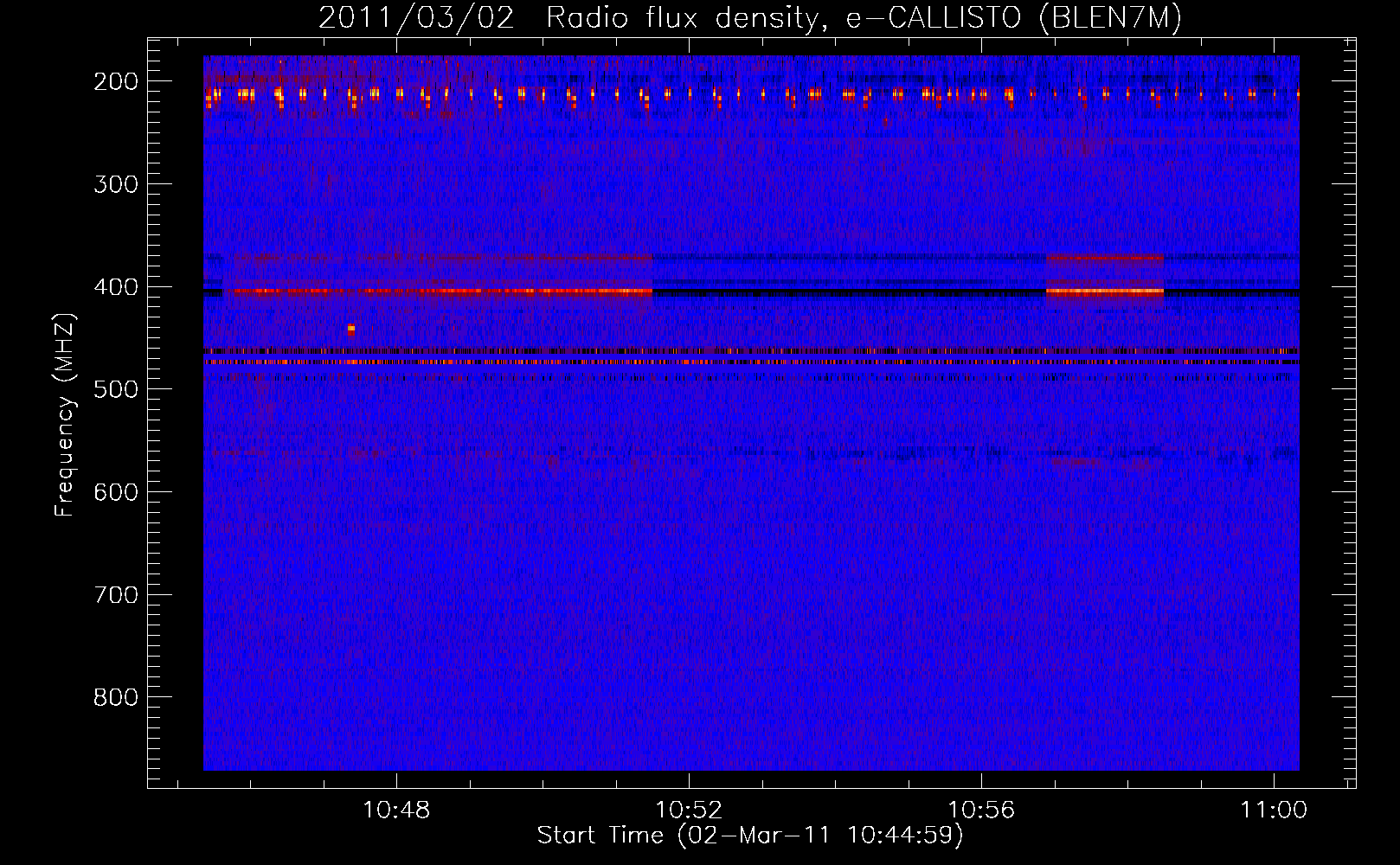Click the 'Frequency (MHZ)' axis label
This screenshot has height=865, width=1400.
64,414
